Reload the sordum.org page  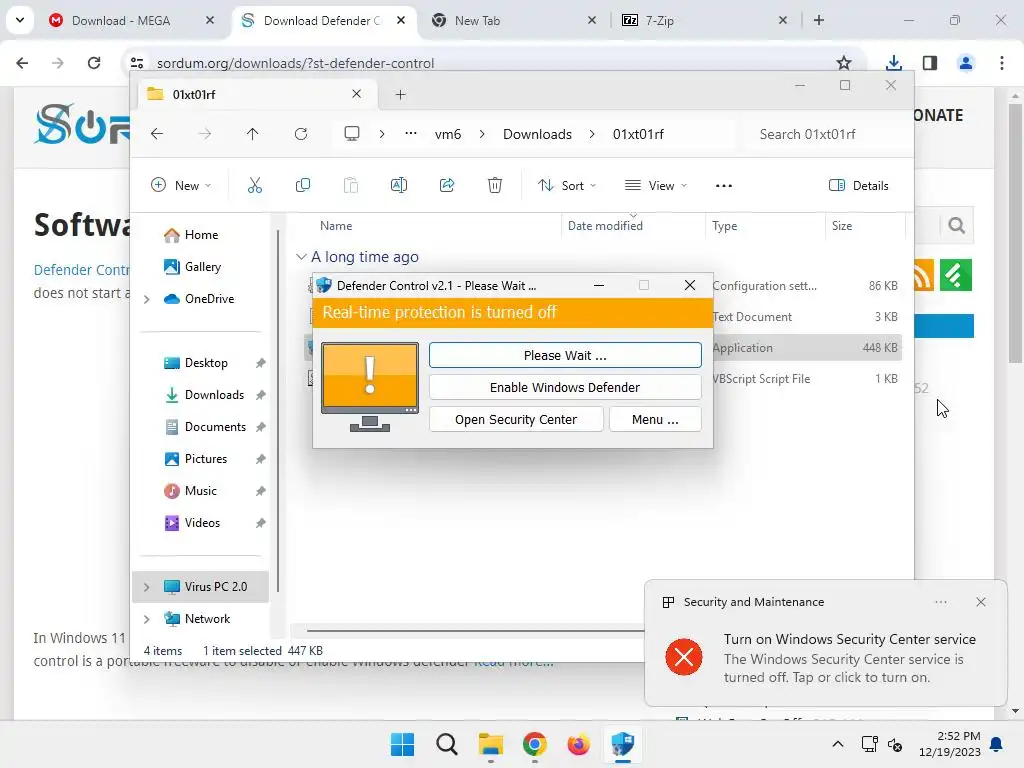(94, 63)
